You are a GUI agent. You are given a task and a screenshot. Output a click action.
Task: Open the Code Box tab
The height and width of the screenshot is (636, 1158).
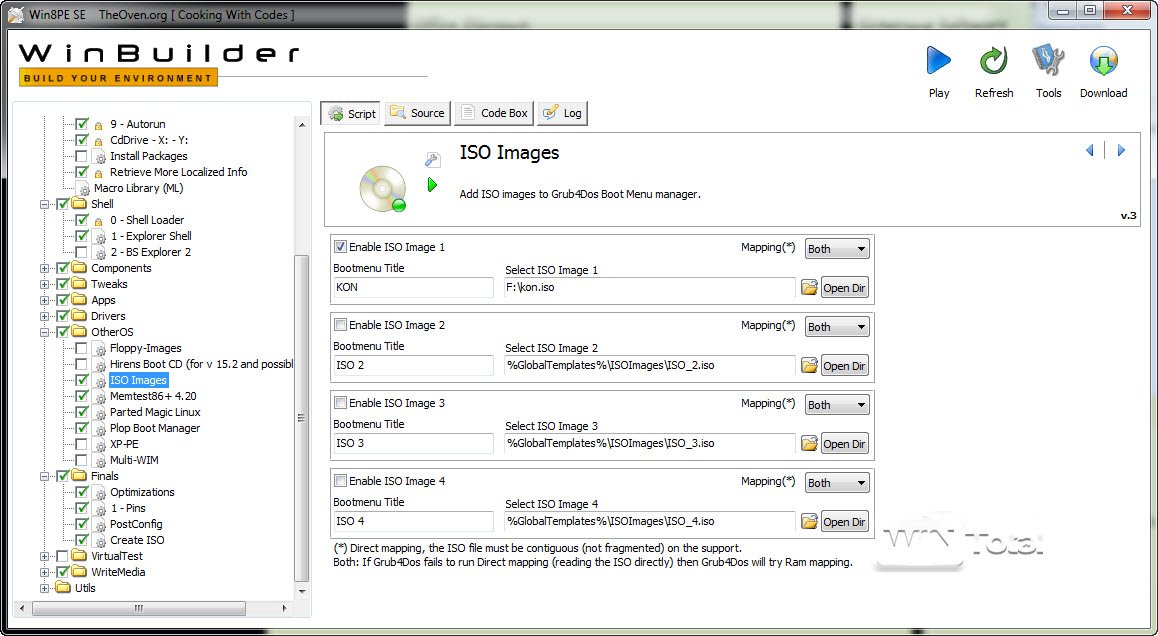[x=494, y=113]
